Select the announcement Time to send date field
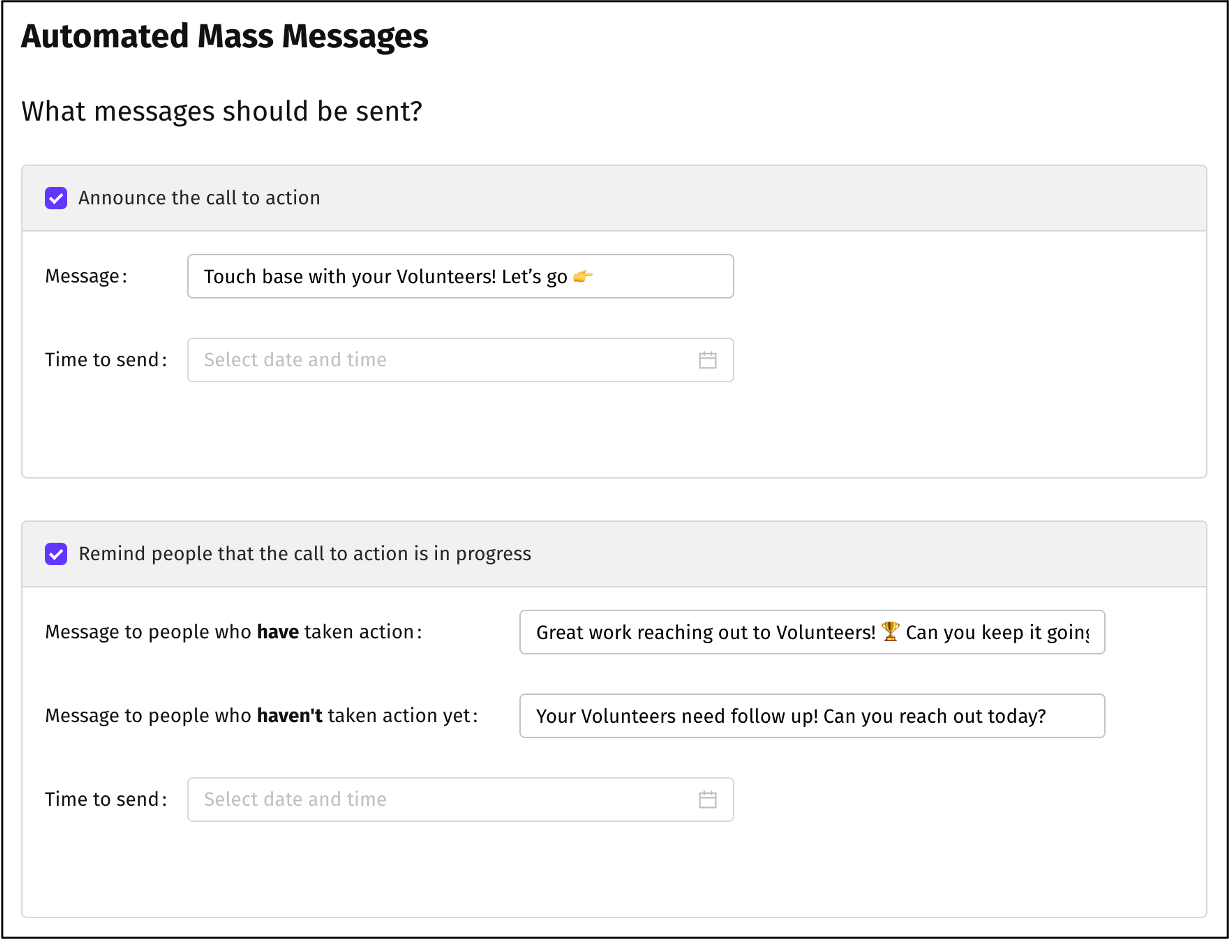This screenshot has height=940, width=1230. click(440, 360)
